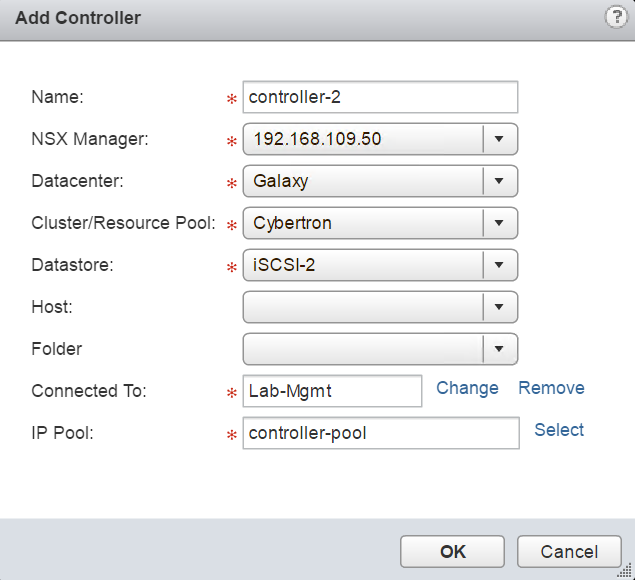The height and width of the screenshot is (580, 635).
Task: Click the iSCSI-2 datastore combo box
Action: [363, 265]
